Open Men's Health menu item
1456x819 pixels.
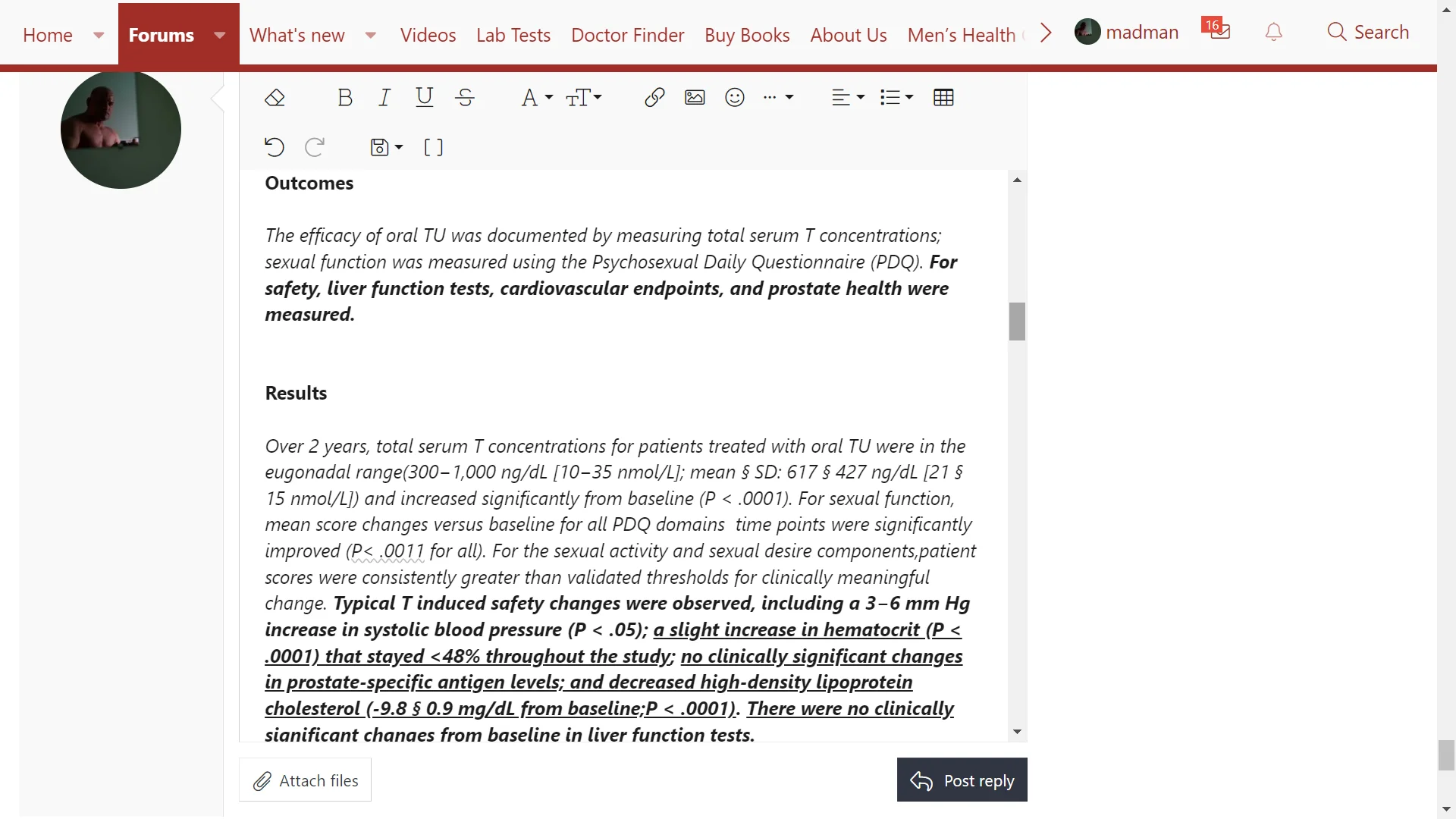coord(962,35)
